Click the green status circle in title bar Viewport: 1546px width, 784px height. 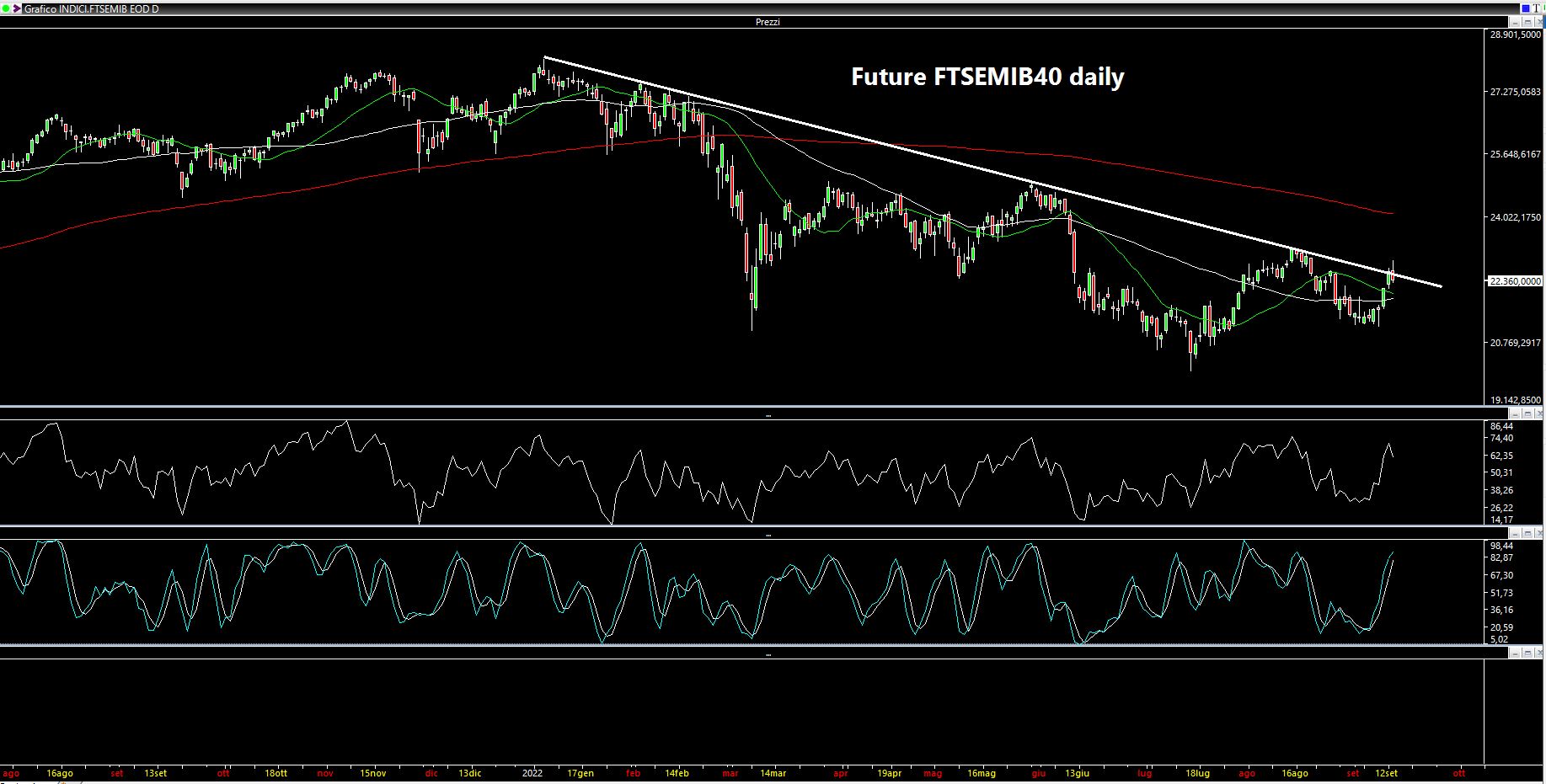pyautogui.click(x=6, y=8)
